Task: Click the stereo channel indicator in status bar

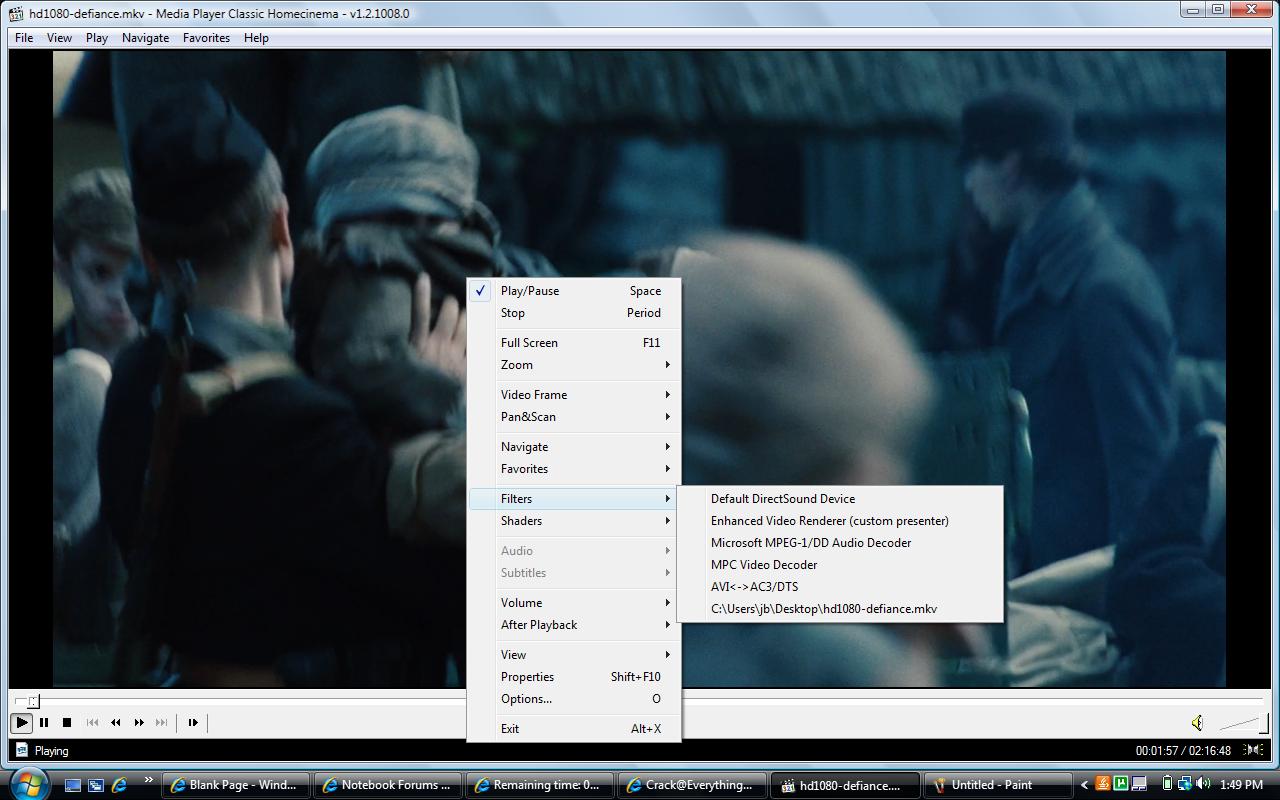Action: 1254,750
